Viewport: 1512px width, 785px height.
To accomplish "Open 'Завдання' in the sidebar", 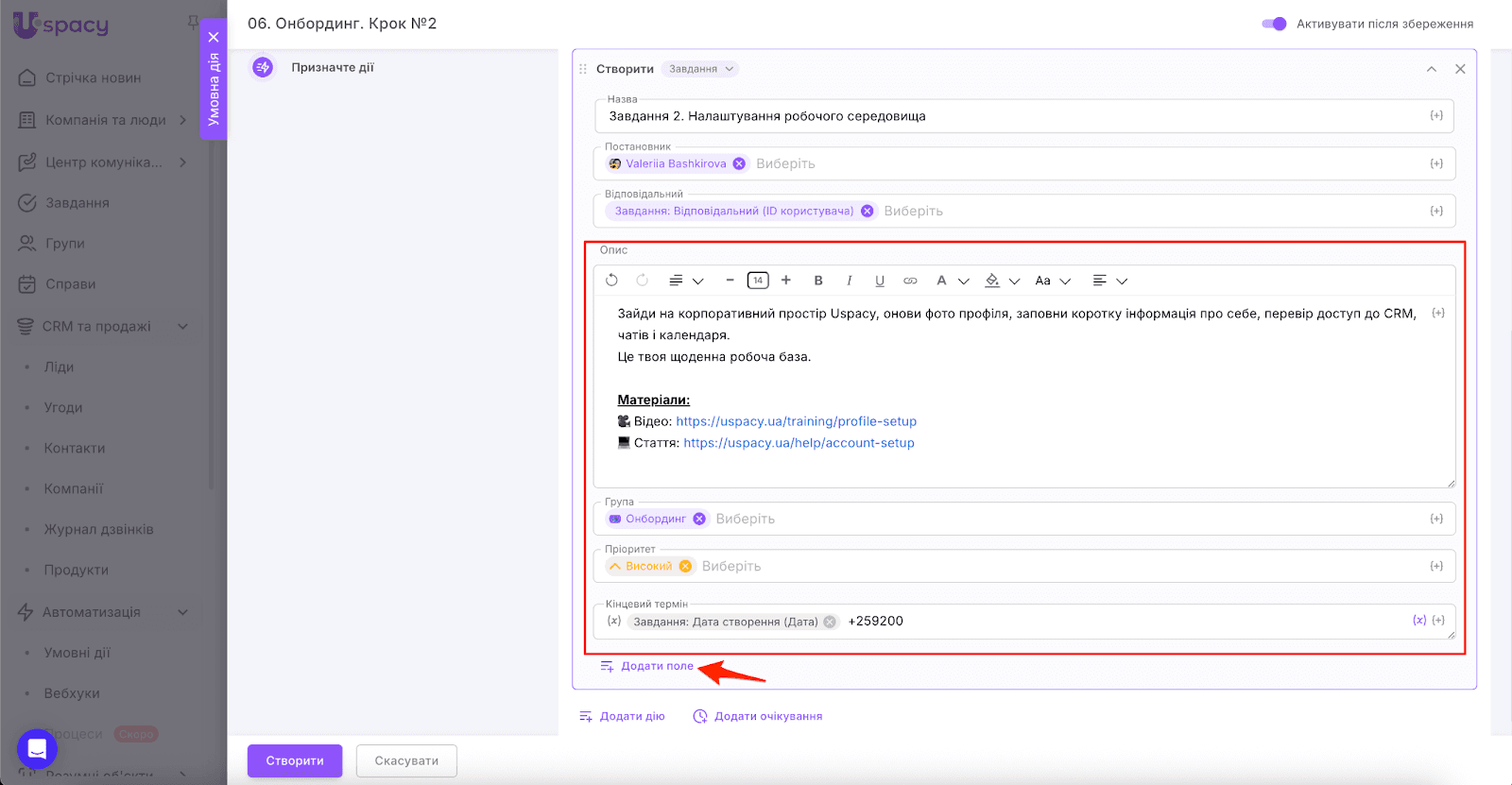I will [x=77, y=203].
